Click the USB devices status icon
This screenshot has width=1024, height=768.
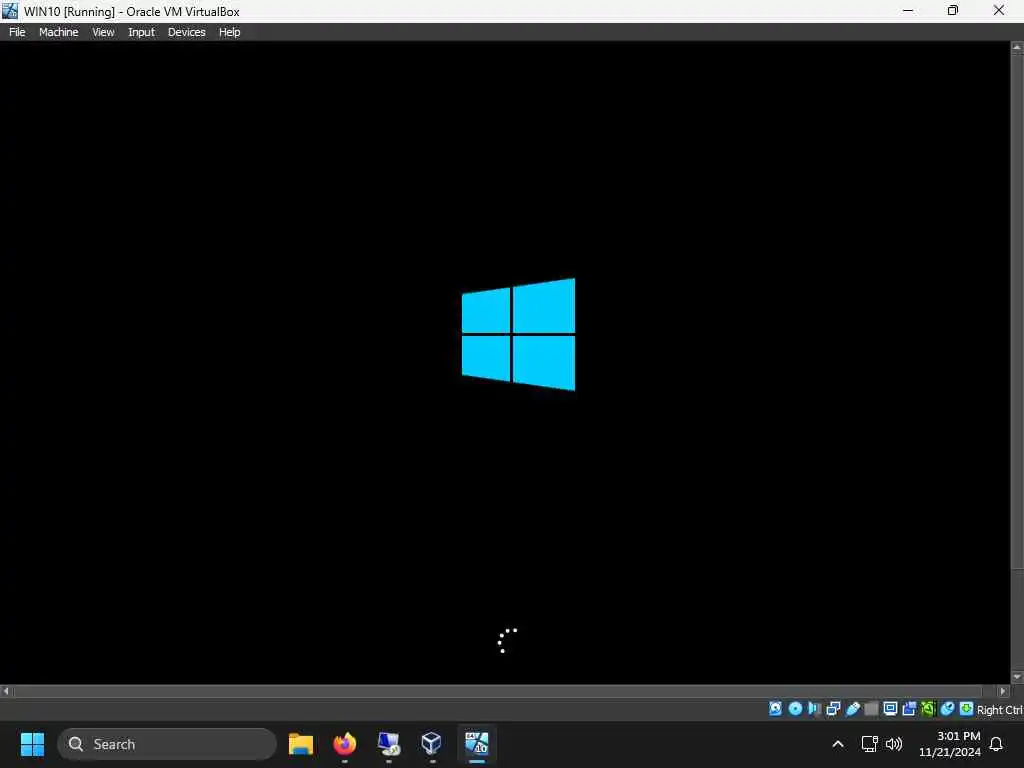pos(852,709)
